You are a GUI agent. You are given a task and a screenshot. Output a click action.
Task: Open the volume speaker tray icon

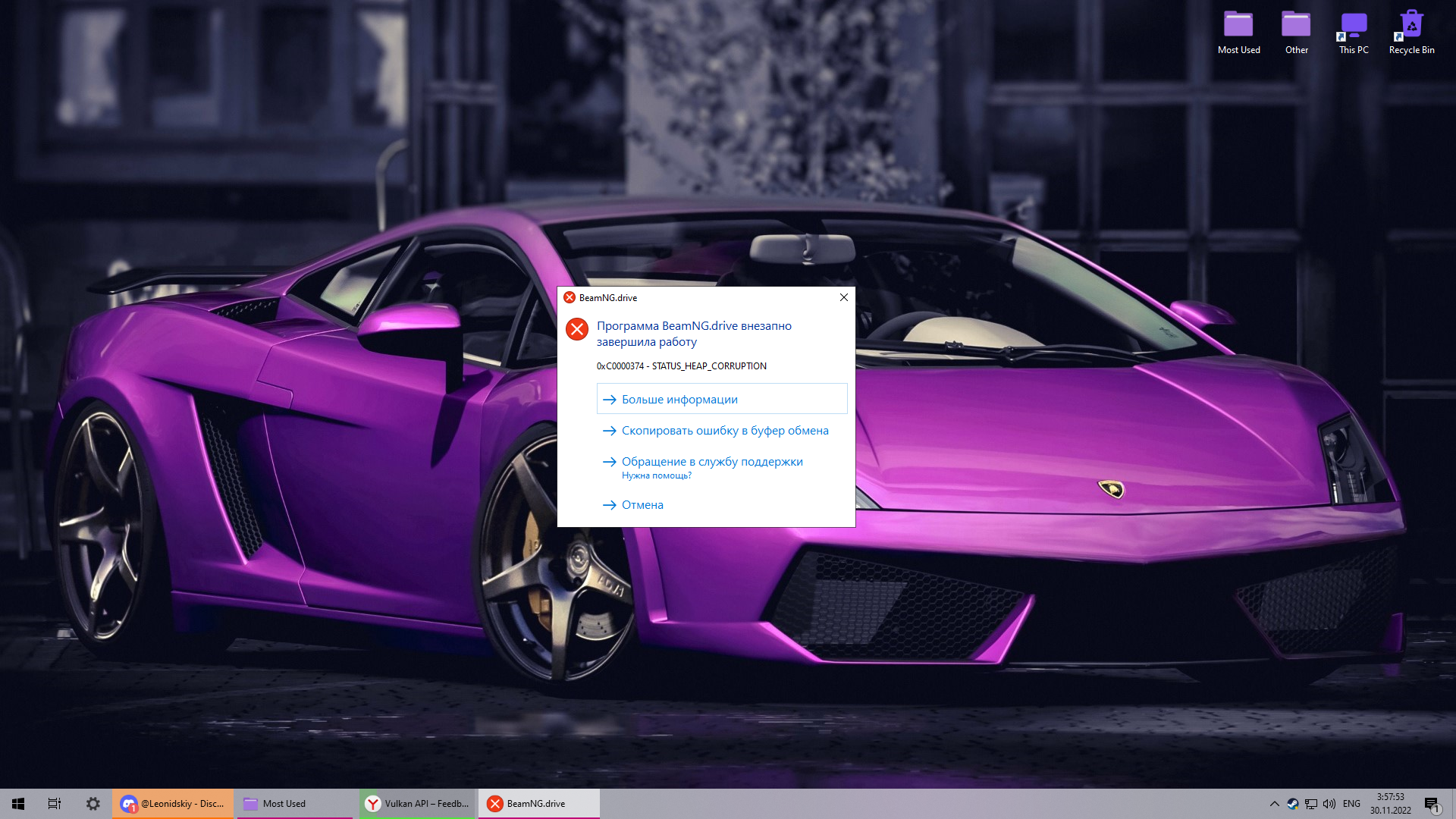tap(1329, 804)
